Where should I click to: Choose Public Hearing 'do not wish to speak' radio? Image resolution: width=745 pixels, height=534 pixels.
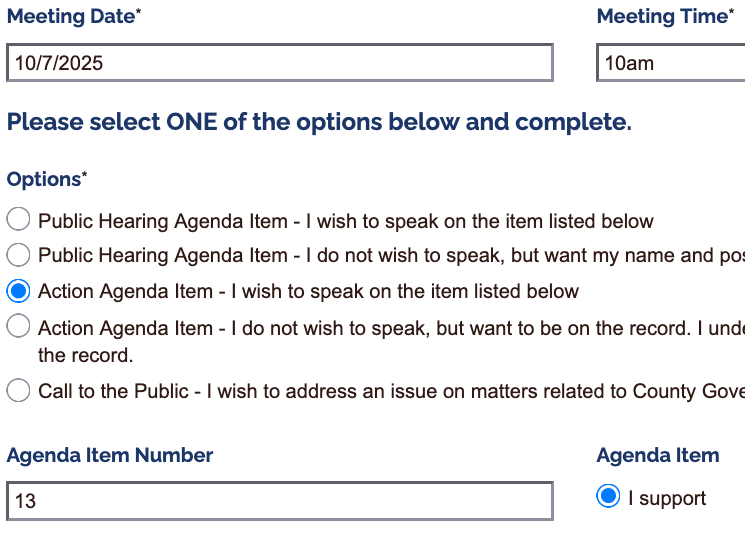18,255
